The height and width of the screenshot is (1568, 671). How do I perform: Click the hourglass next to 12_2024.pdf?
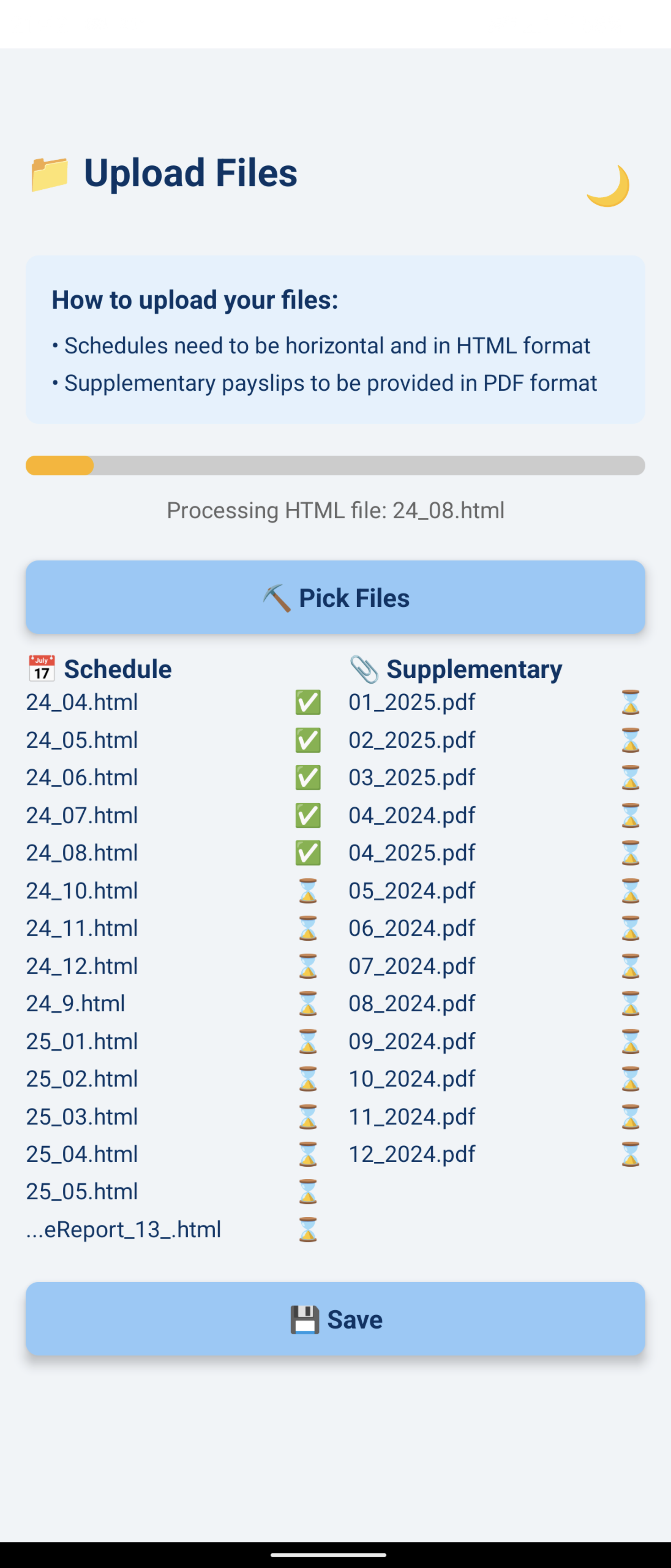point(630,1154)
